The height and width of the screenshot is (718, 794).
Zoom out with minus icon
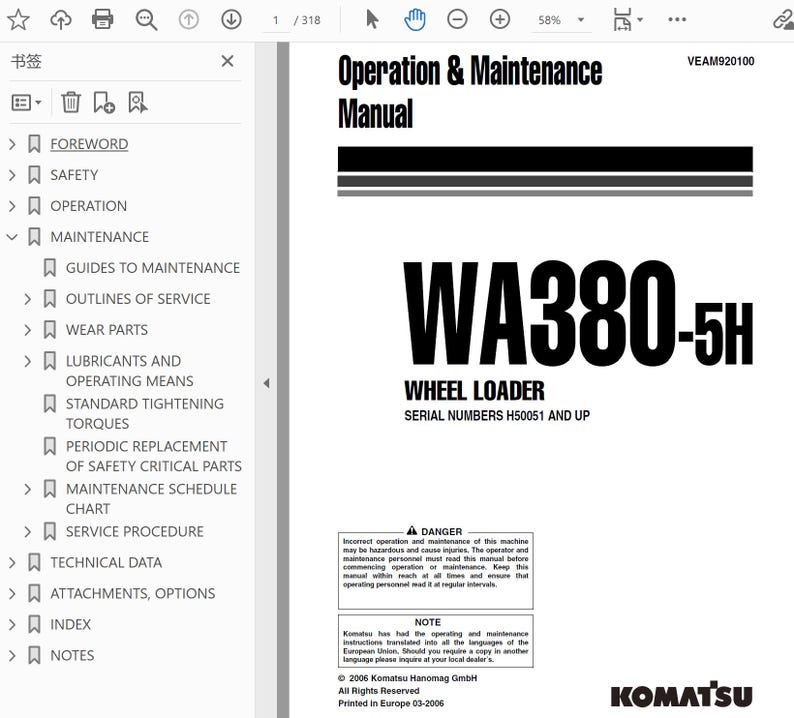pos(457,20)
